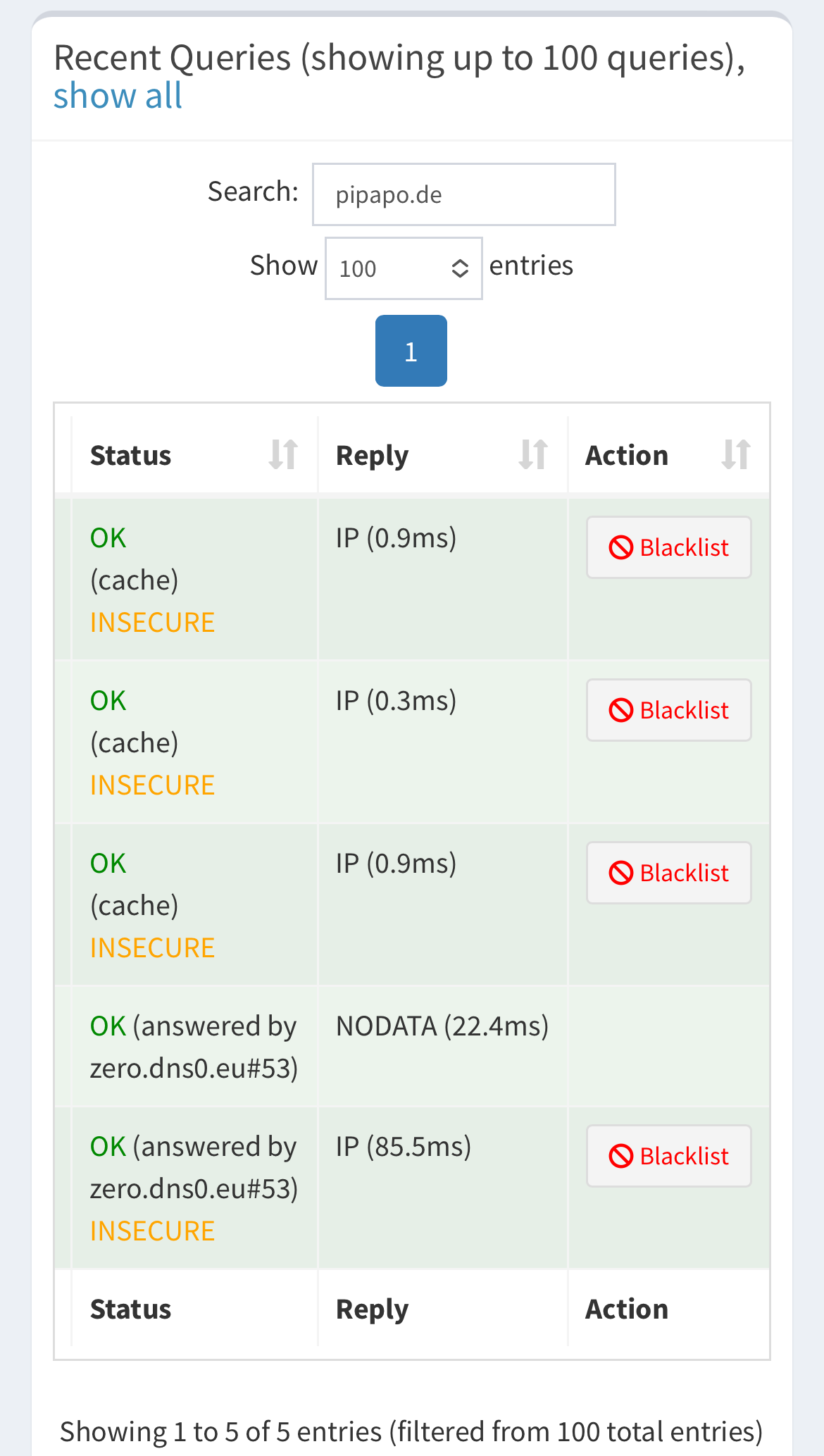Screen dimensions: 824x1456
Task: Select page 1 in pagination
Action: (411, 351)
